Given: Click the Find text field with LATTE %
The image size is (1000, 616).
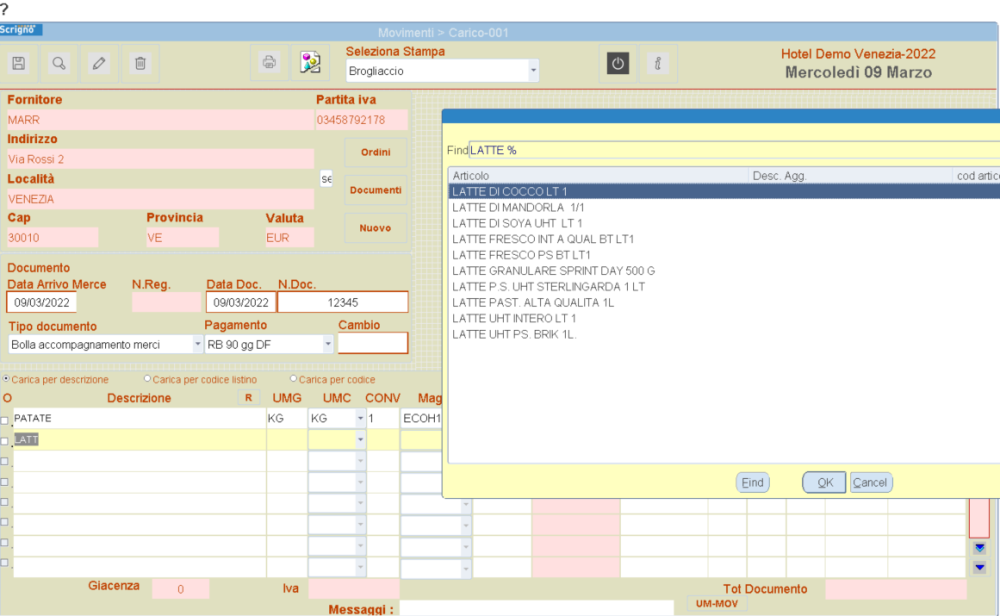Looking at the screenshot, I should [734, 150].
